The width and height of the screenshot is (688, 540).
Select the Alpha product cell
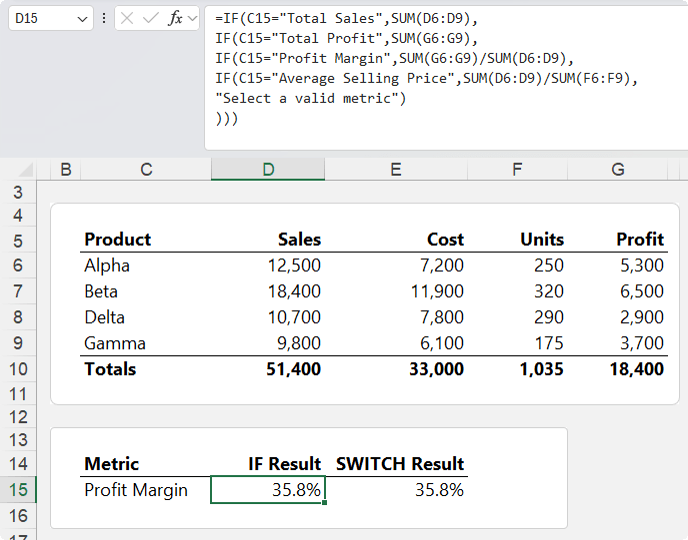[x=146, y=265]
